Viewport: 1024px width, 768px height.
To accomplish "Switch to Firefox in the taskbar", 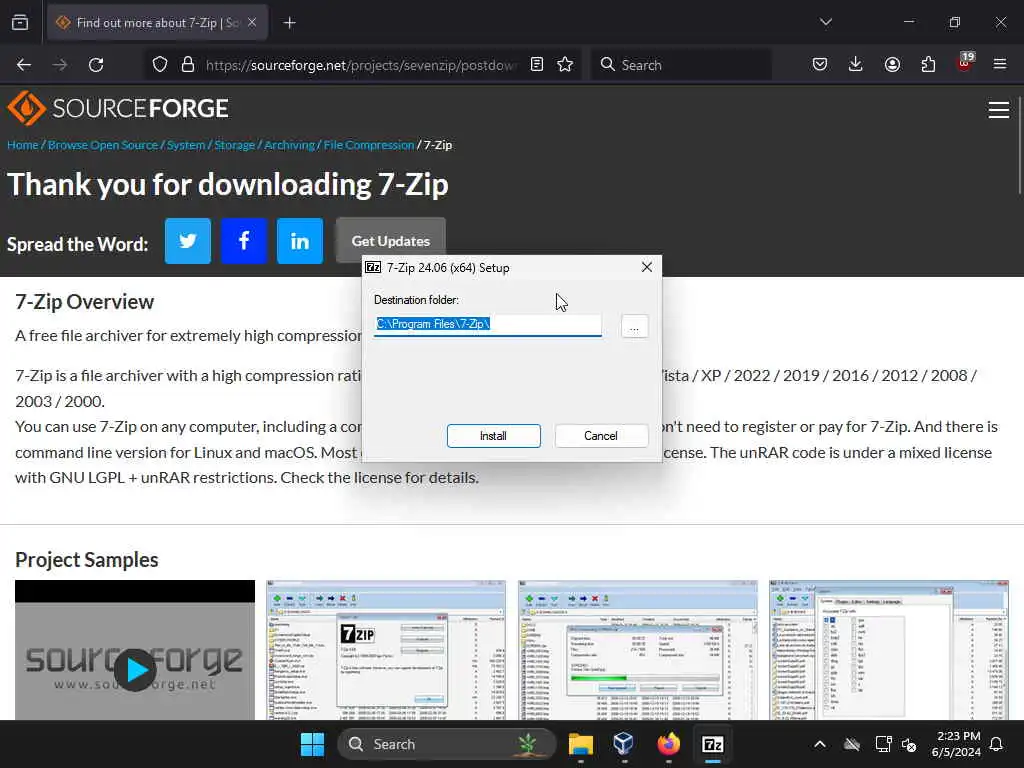I will click(668, 744).
